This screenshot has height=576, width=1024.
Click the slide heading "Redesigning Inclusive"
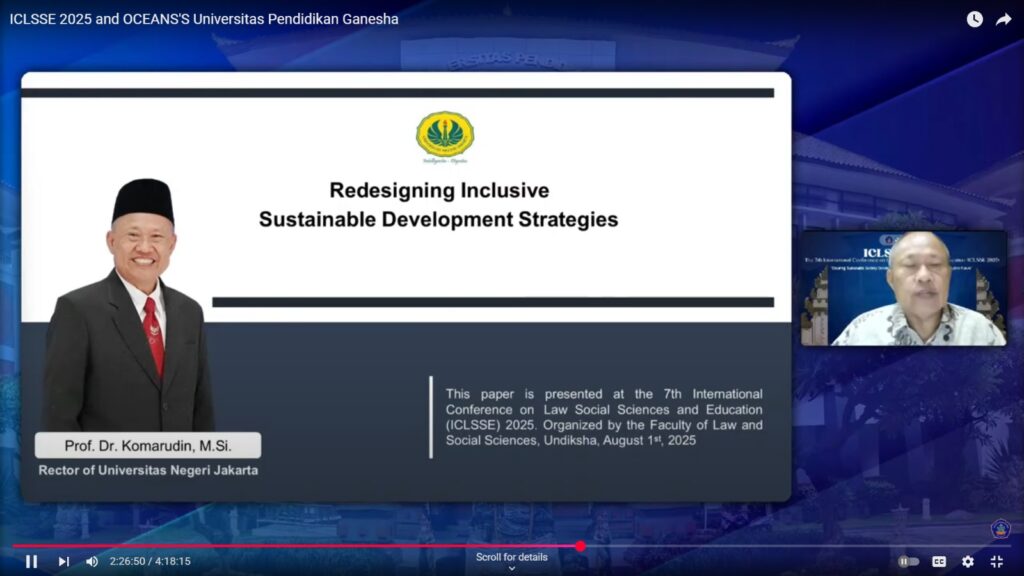[439, 190]
